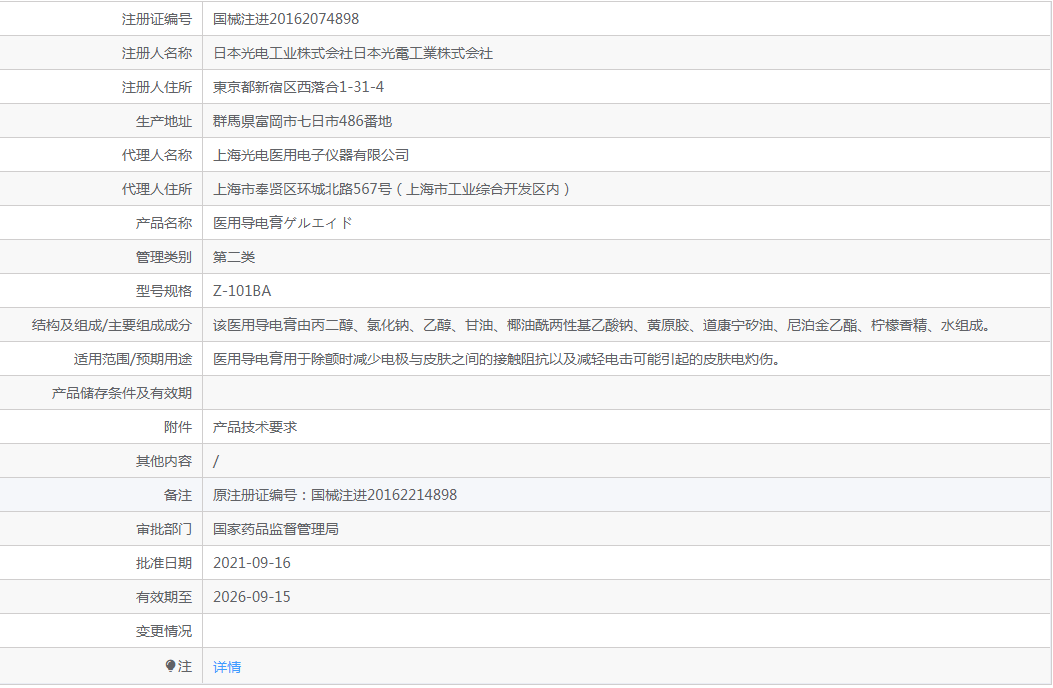Click the 生产地址 label
Viewport: 1053px width, 688px height.
tap(164, 121)
